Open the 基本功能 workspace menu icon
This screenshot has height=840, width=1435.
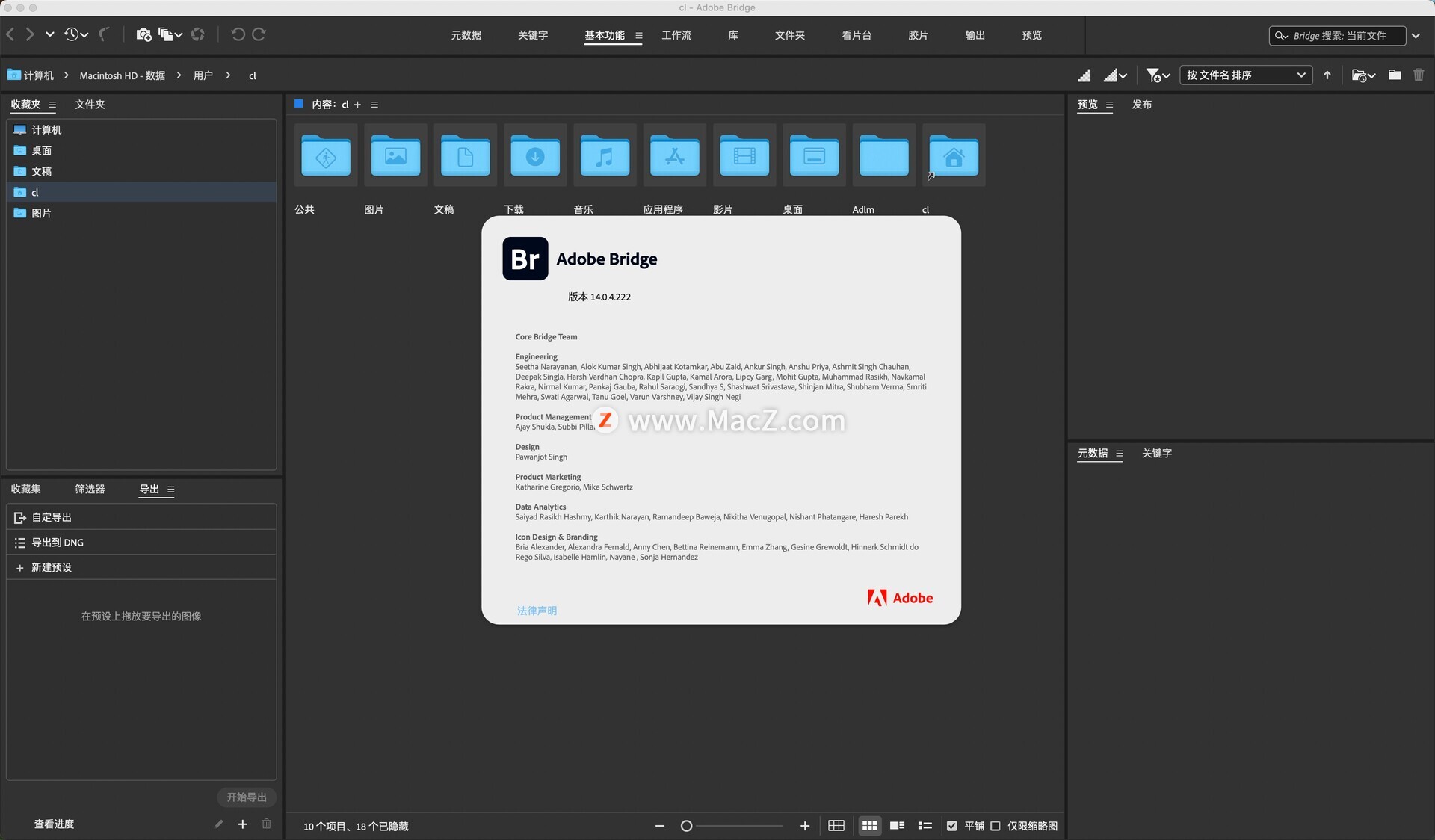pyautogui.click(x=639, y=35)
